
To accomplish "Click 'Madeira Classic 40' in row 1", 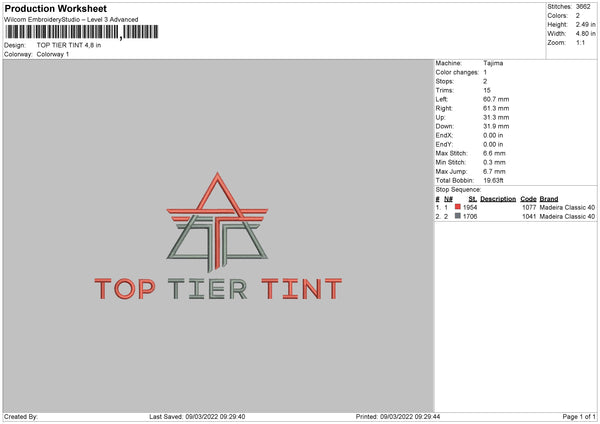I will (567, 207).
